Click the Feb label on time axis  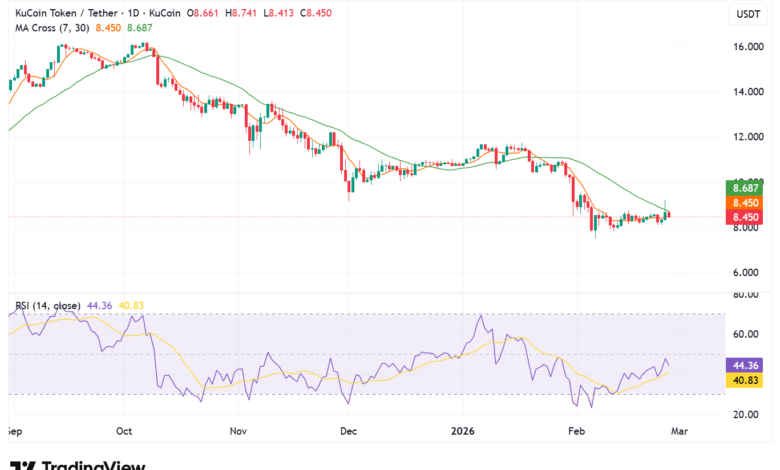(576, 432)
